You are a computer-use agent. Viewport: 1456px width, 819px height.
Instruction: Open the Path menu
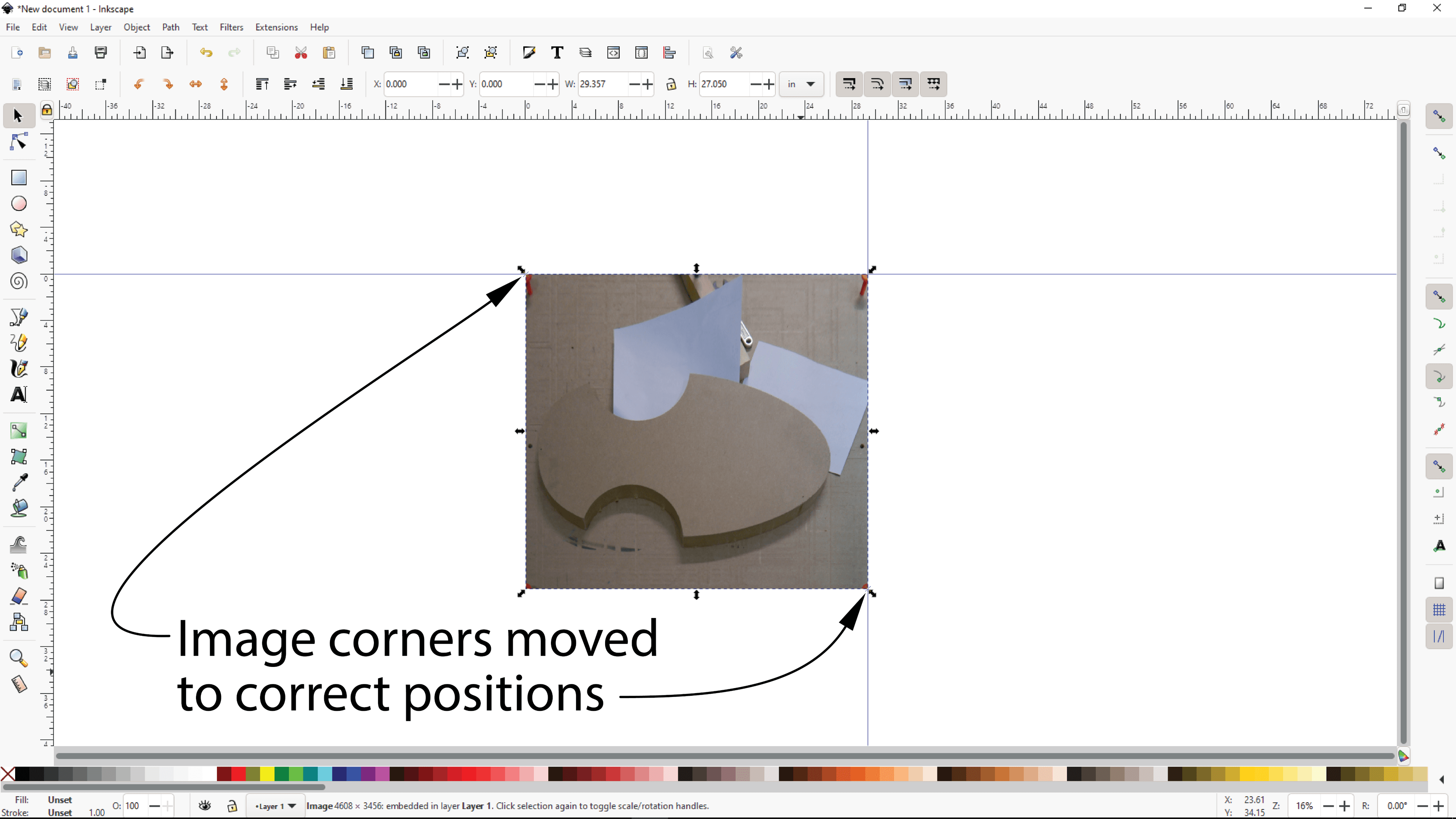pyautogui.click(x=171, y=27)
